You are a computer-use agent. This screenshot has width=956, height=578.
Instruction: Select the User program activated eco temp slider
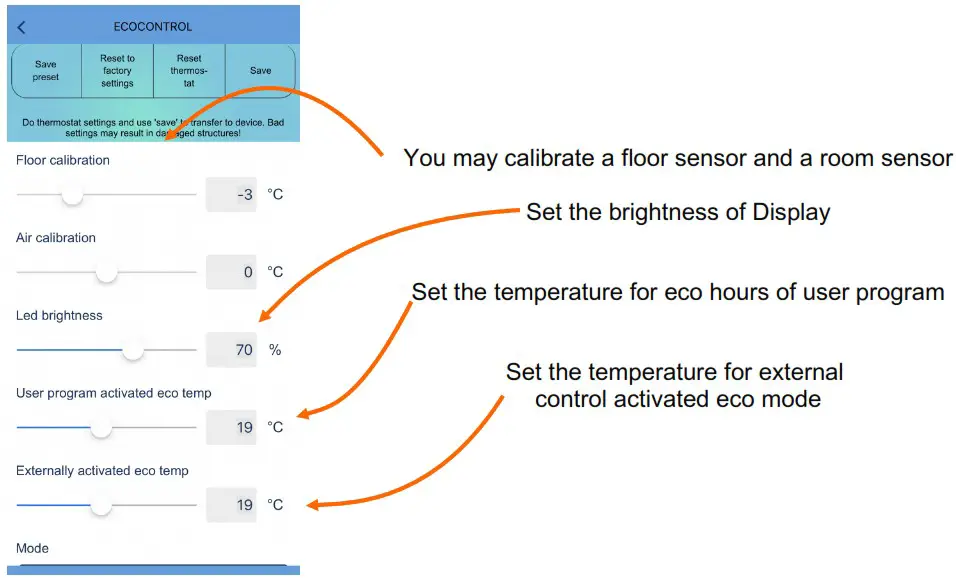(x=102, y=428)
